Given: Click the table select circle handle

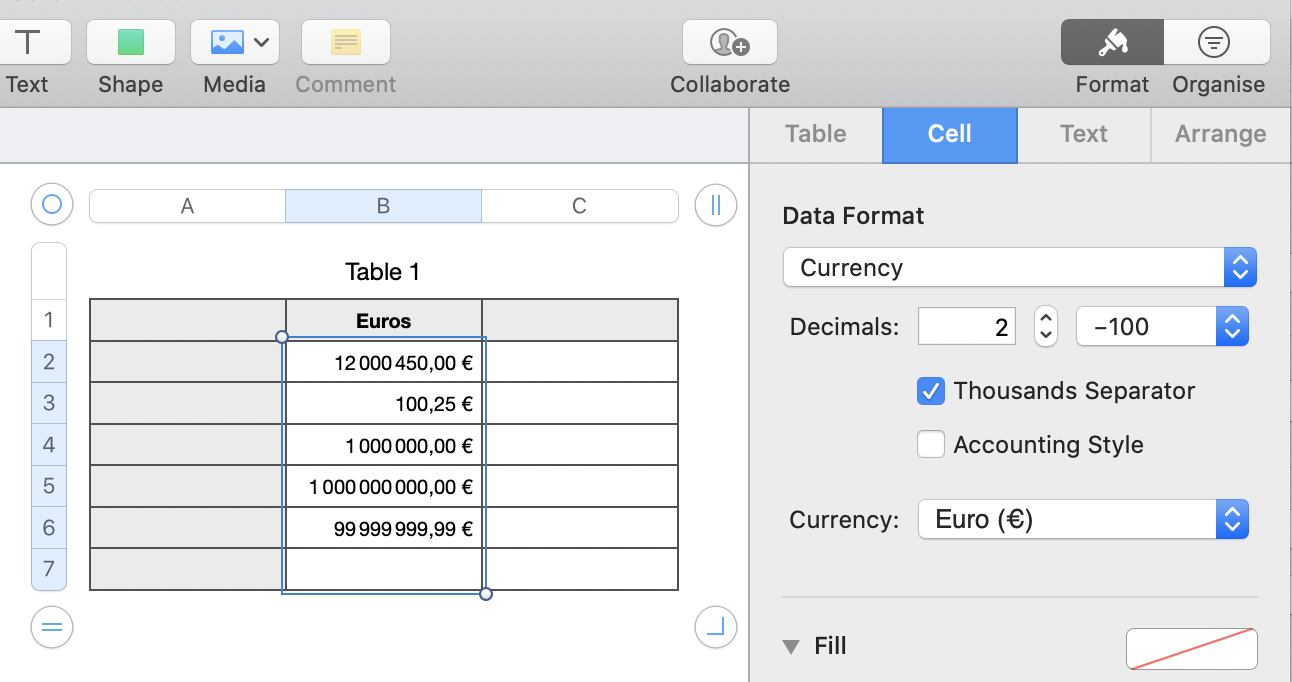Looking at the screenshot, I should point(52,206).
